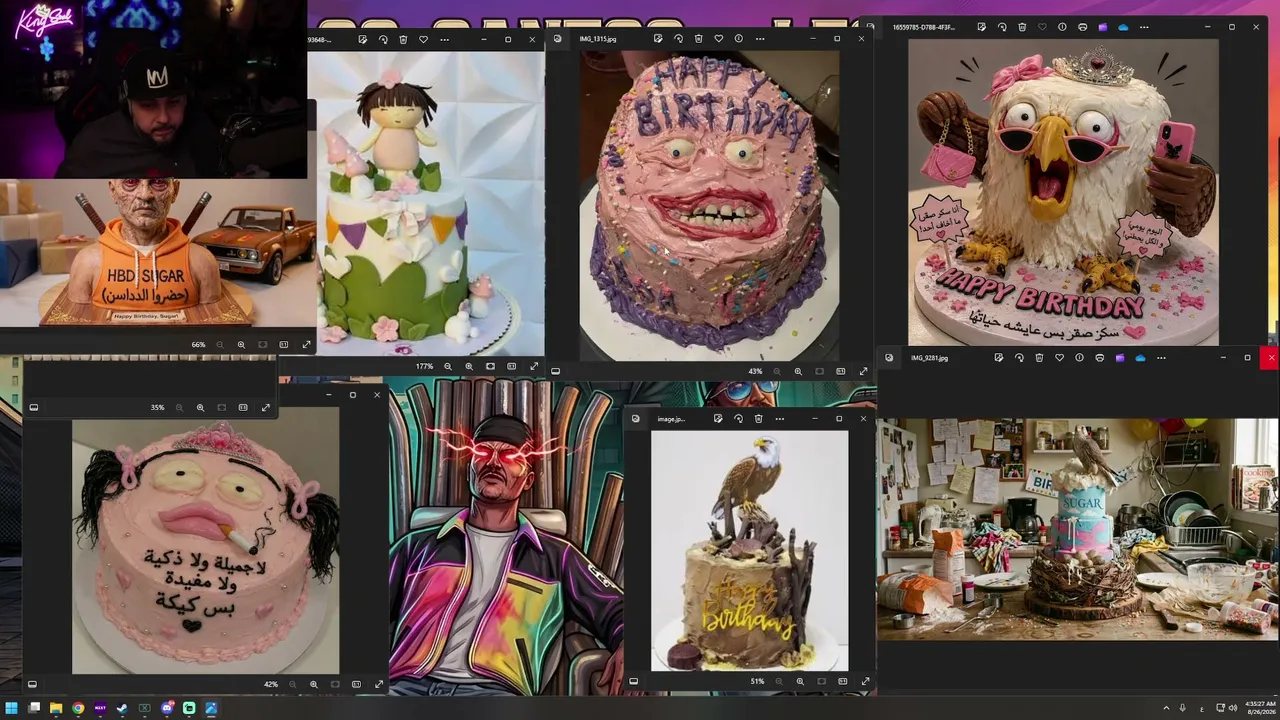1280x720 pixels.
Task: Click the 177% zoom level value
Action: 424,367
